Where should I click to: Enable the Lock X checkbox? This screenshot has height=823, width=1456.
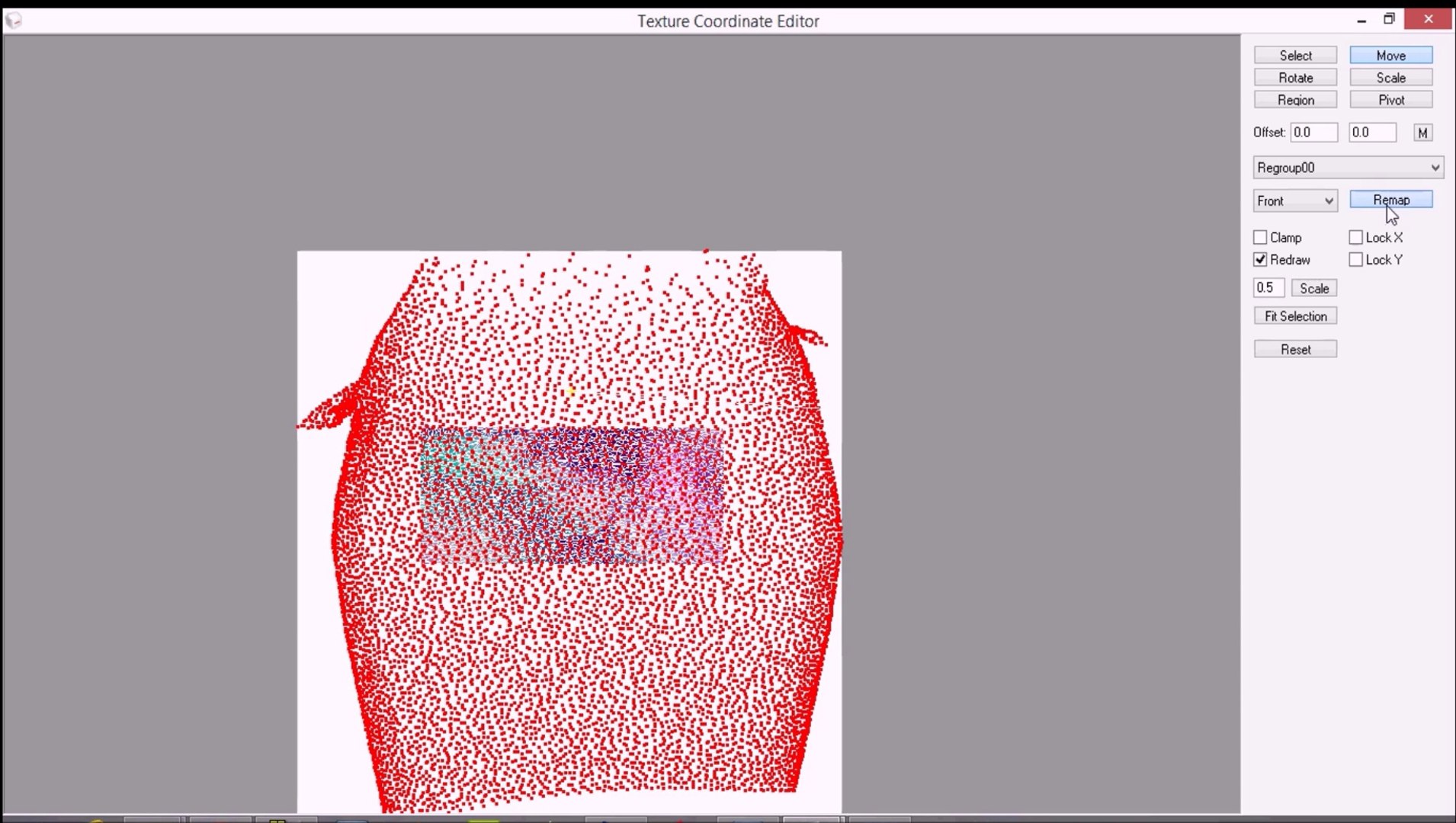tap(1355, 238)
